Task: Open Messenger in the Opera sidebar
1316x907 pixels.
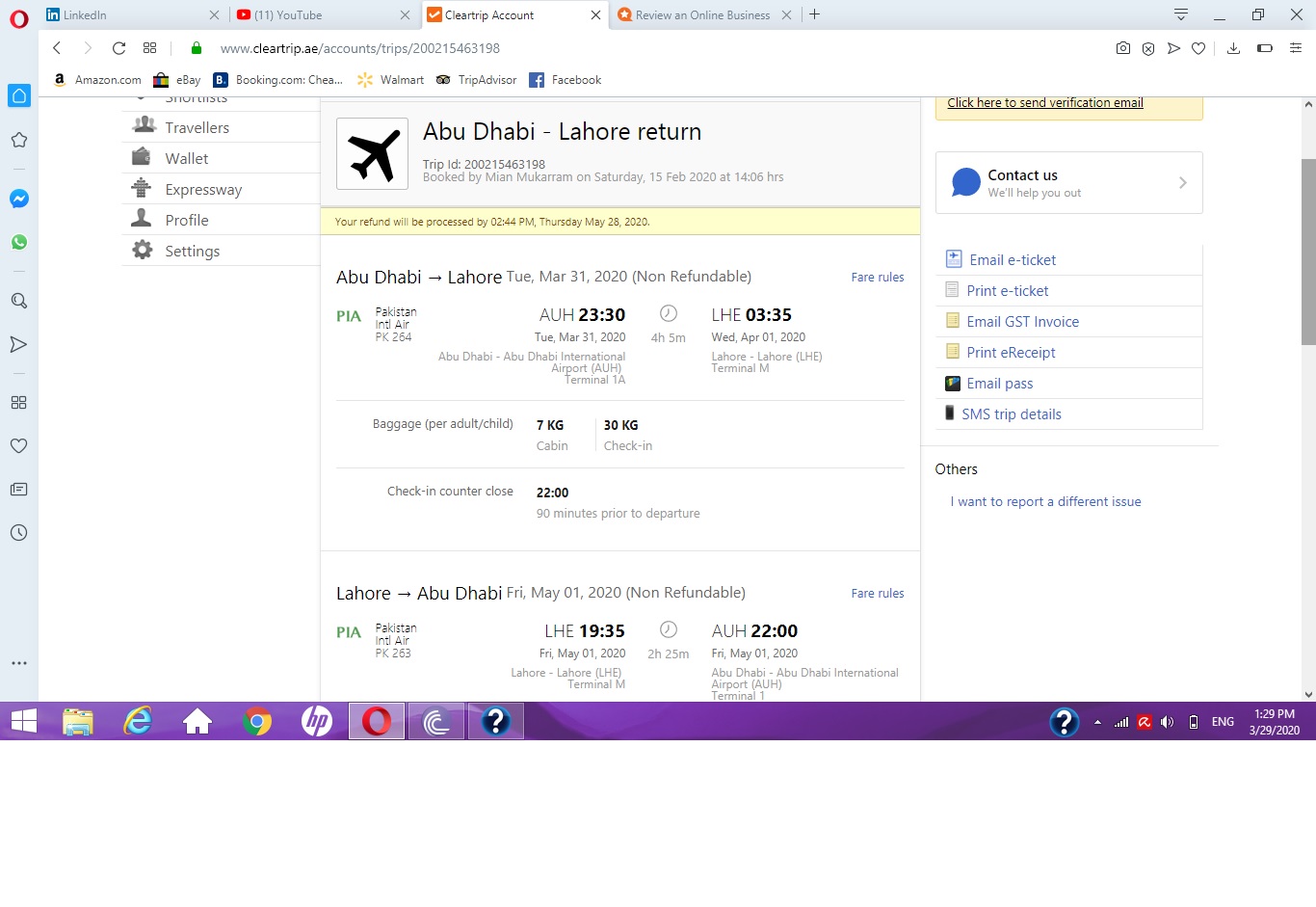Action: (18, 199)
